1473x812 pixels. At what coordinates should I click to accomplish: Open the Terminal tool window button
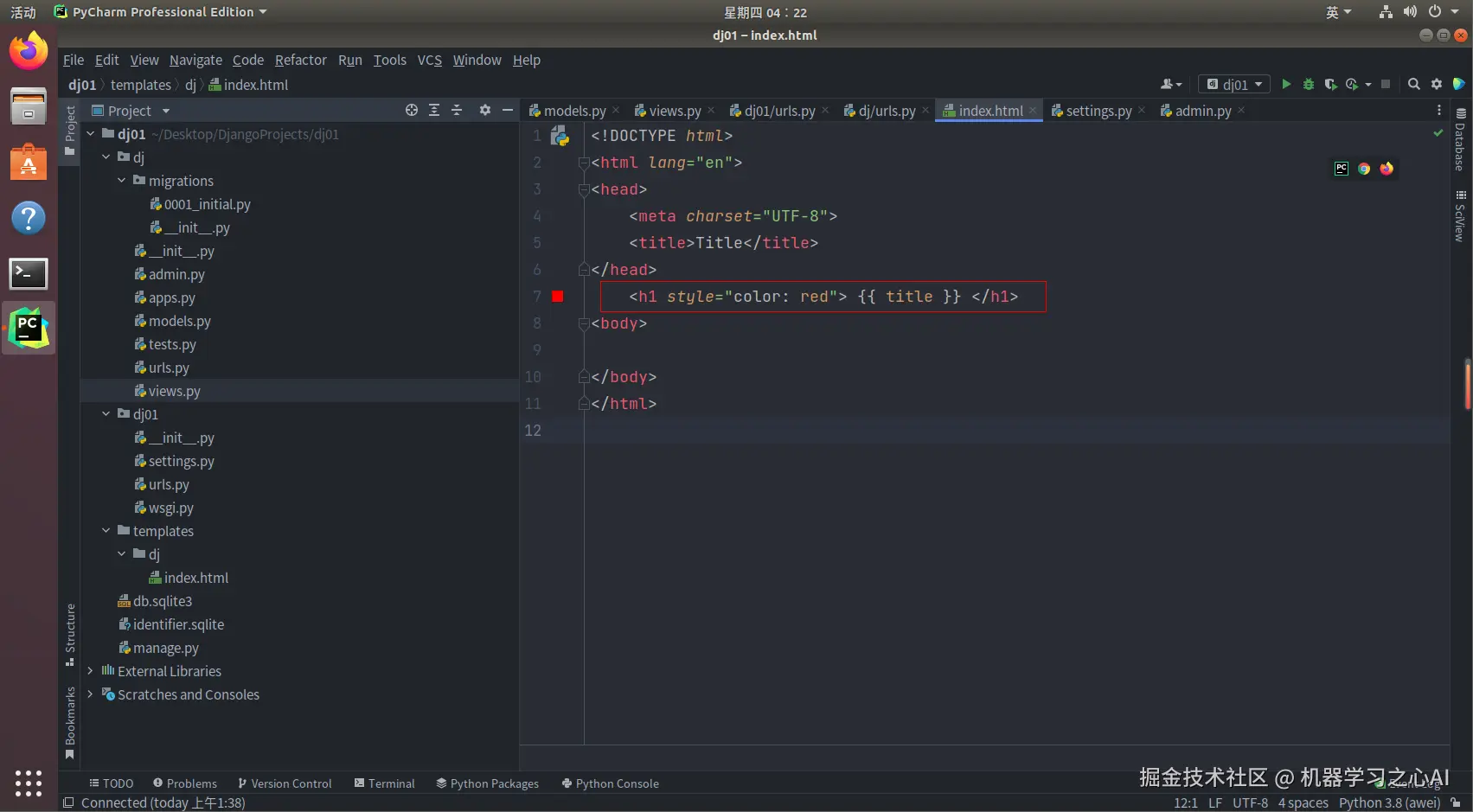tap(384, 783)
